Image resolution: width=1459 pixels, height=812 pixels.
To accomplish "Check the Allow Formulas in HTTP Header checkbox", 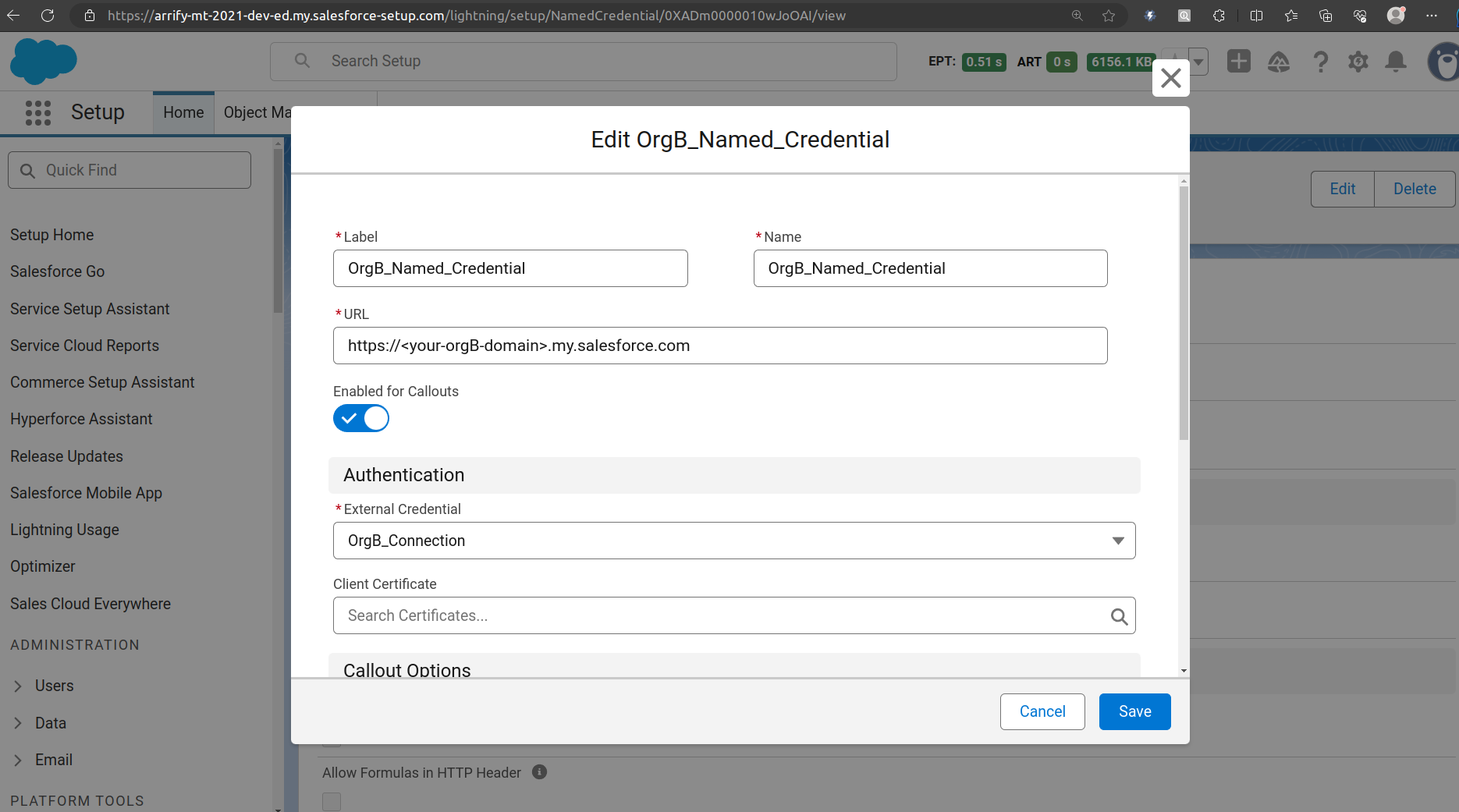I will pos(332,801).
